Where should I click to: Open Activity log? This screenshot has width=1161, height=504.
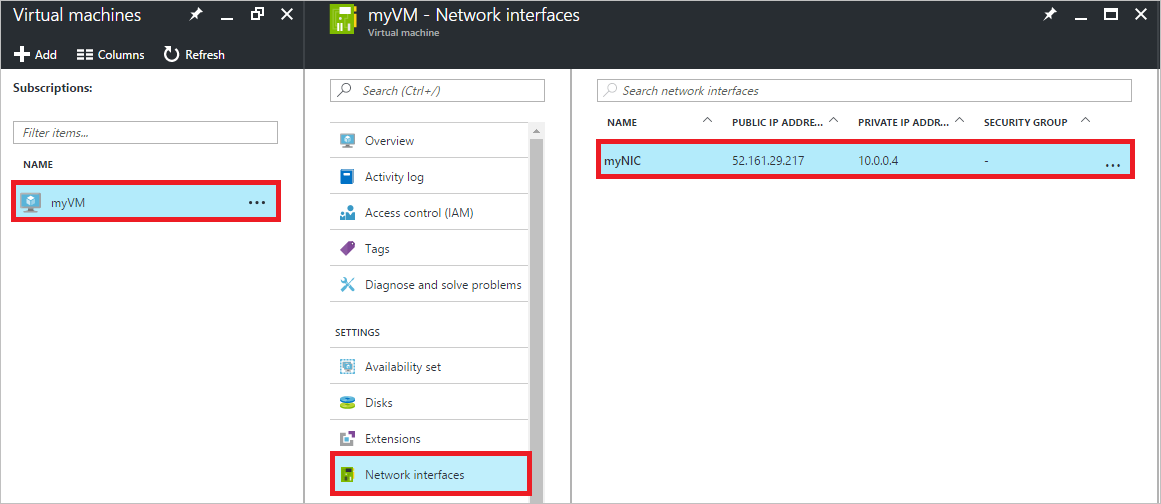[x=429, y=177]
